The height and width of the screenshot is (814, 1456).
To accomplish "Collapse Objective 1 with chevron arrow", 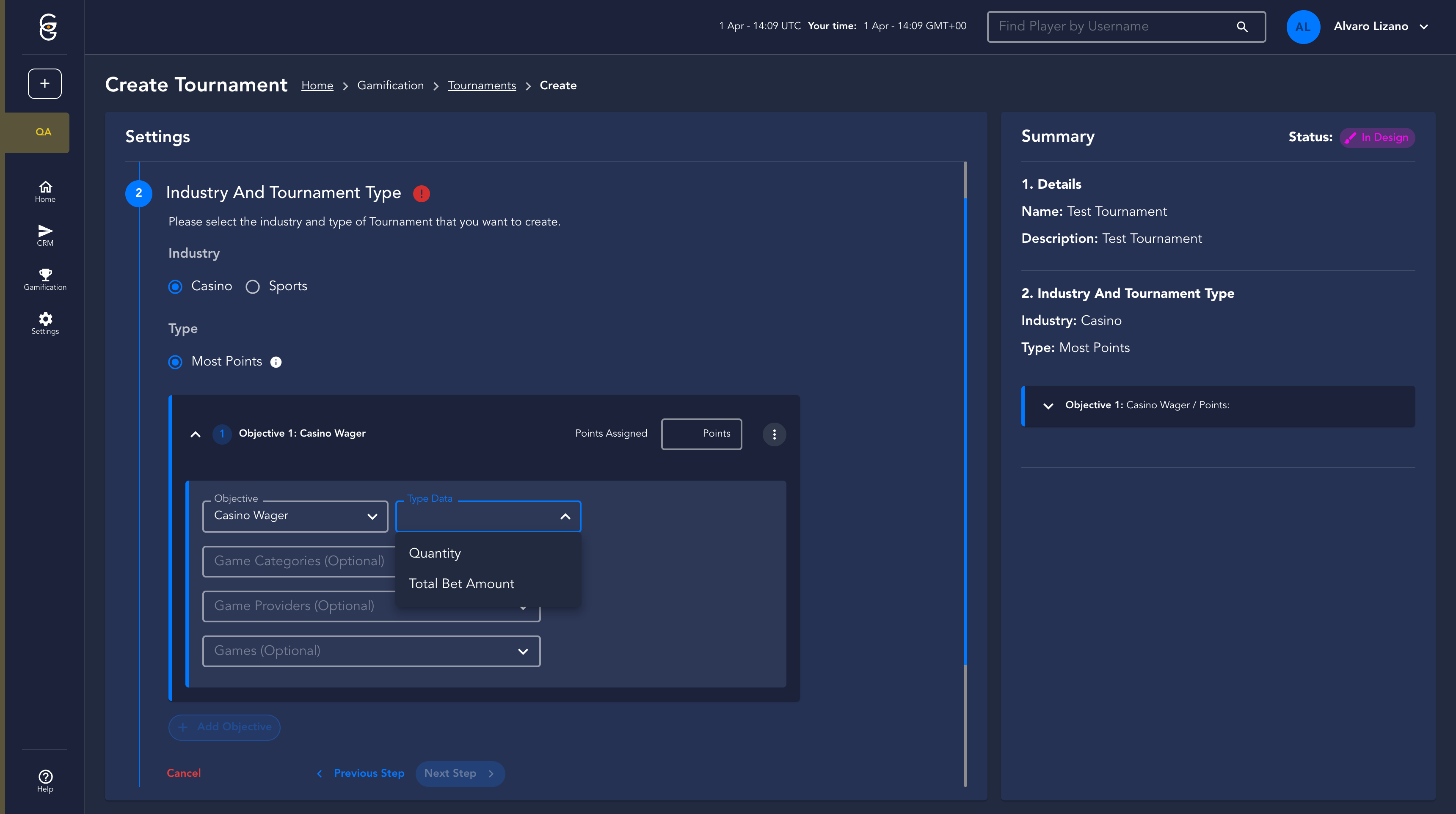I will click(196, 434).
